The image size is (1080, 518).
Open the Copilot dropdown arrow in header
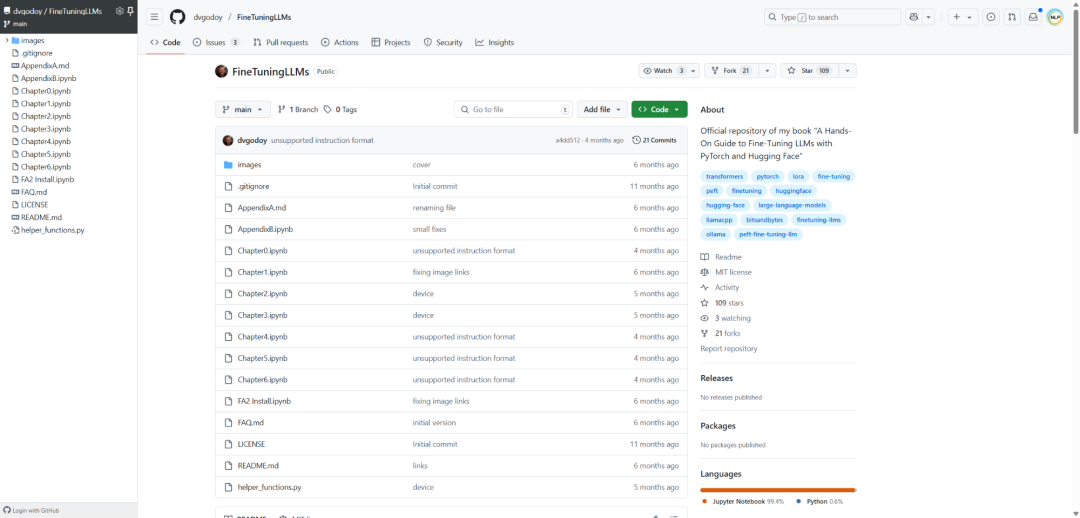pos(928,17)
